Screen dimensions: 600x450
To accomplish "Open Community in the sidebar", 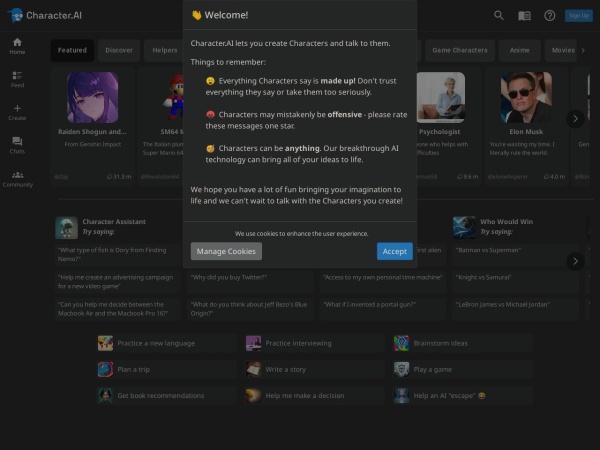I will pos(17,178).
